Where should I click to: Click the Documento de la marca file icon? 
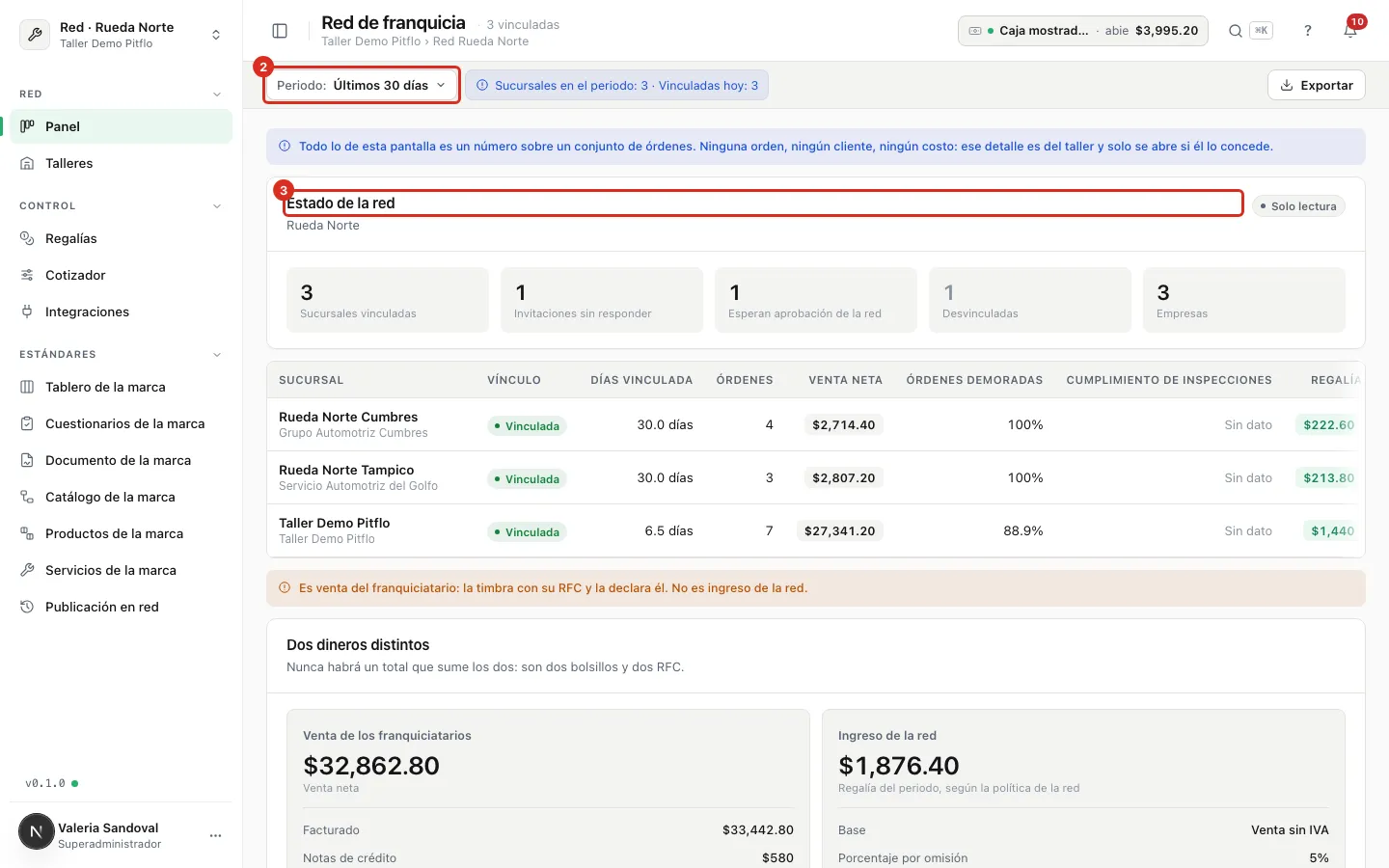(27, 460)
